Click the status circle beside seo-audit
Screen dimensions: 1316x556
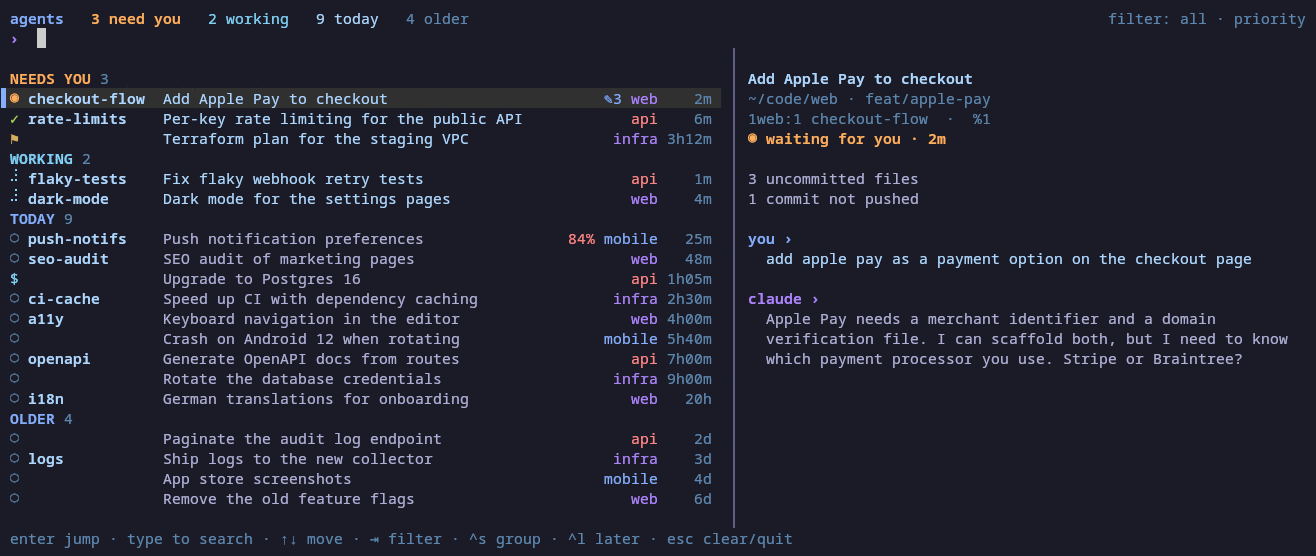(x=14, y=259)
